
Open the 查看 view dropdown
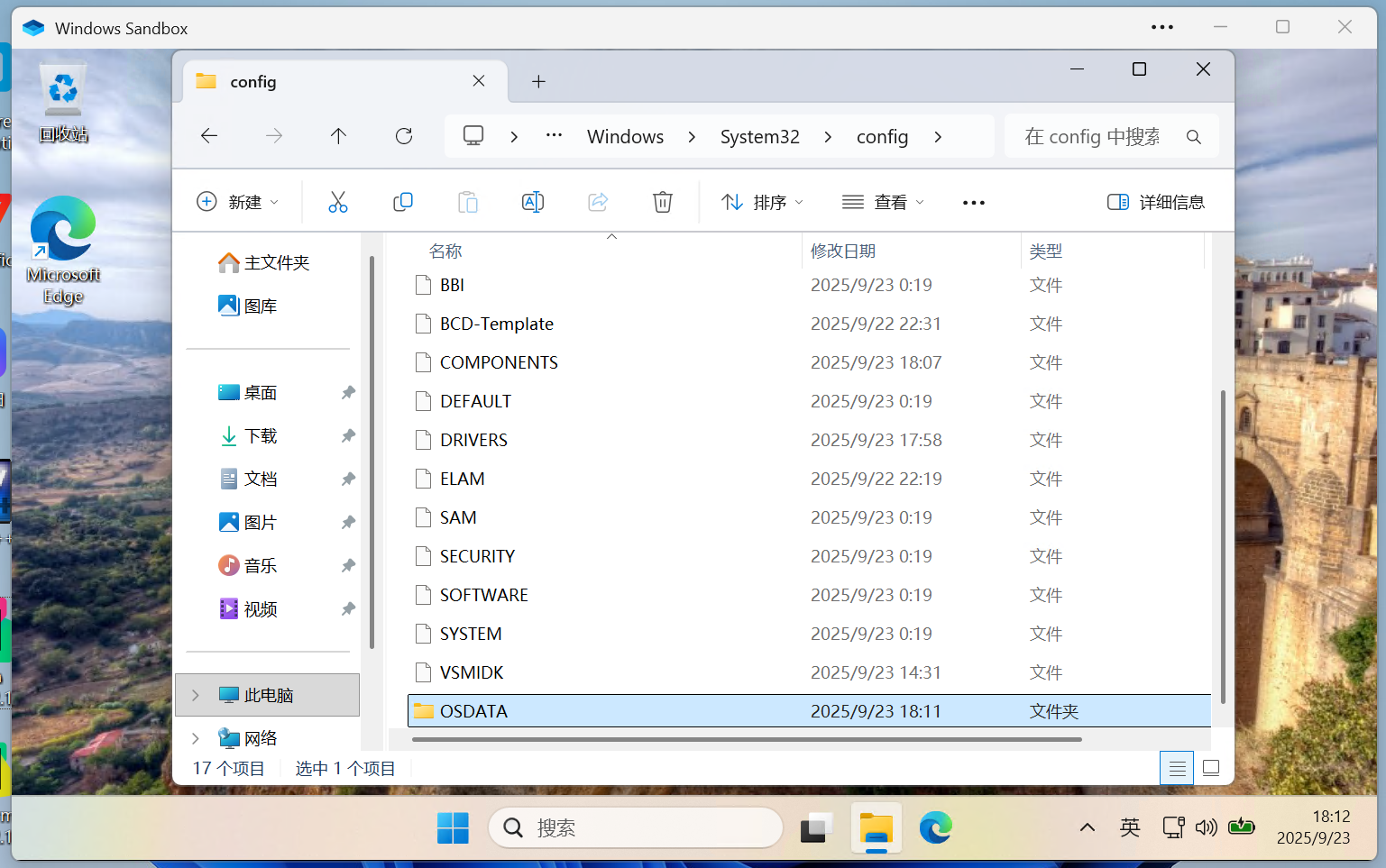(883, 202)
